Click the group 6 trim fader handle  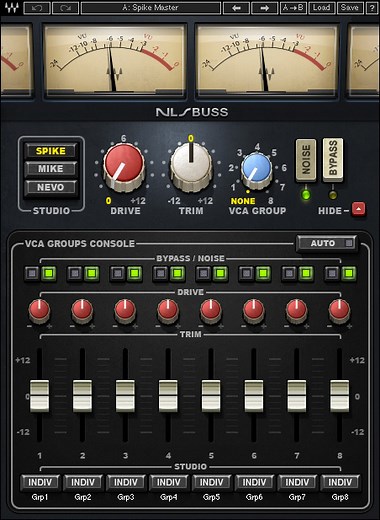254,396
